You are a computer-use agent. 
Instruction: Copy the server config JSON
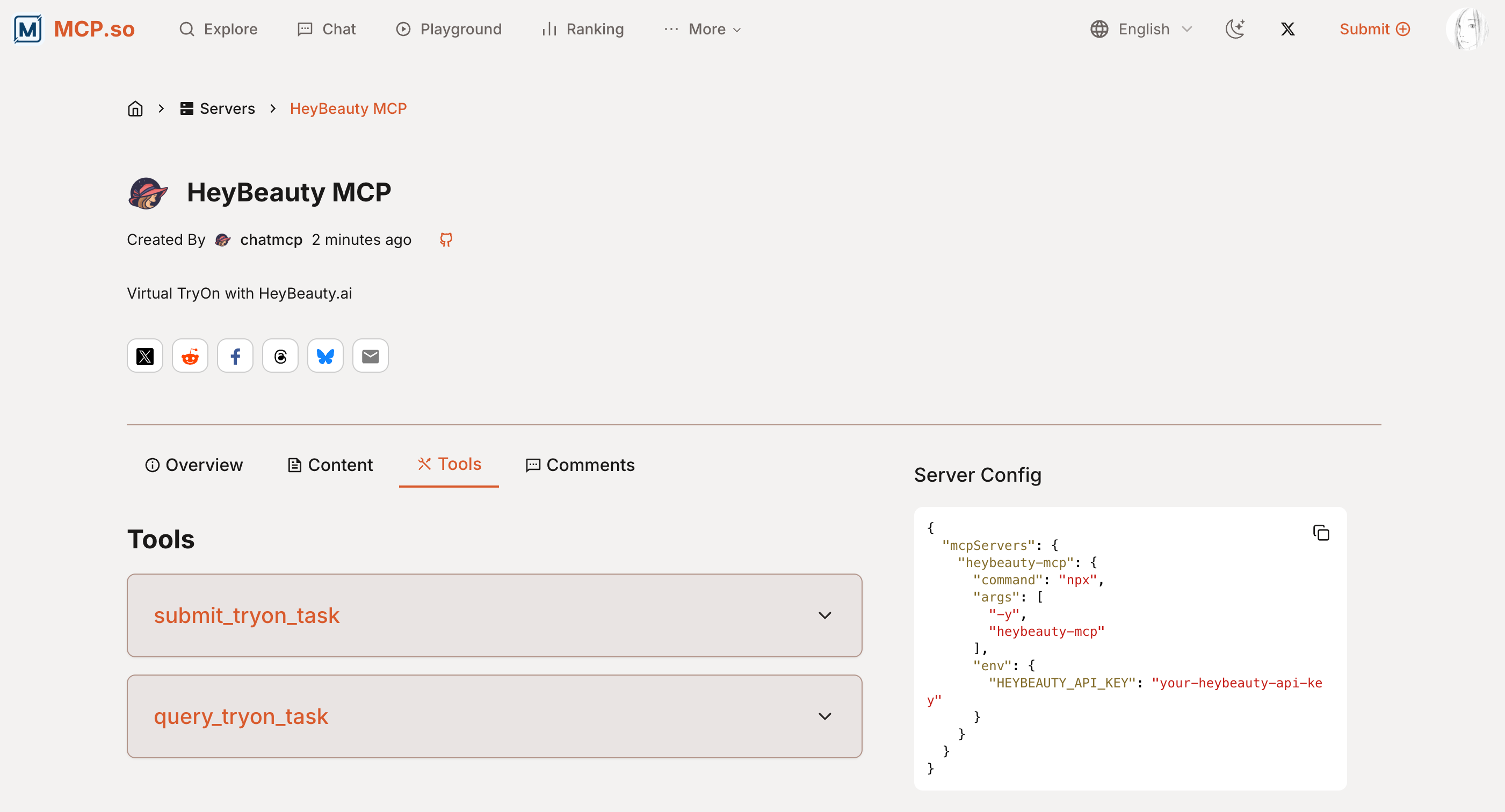pos(1320,533)
